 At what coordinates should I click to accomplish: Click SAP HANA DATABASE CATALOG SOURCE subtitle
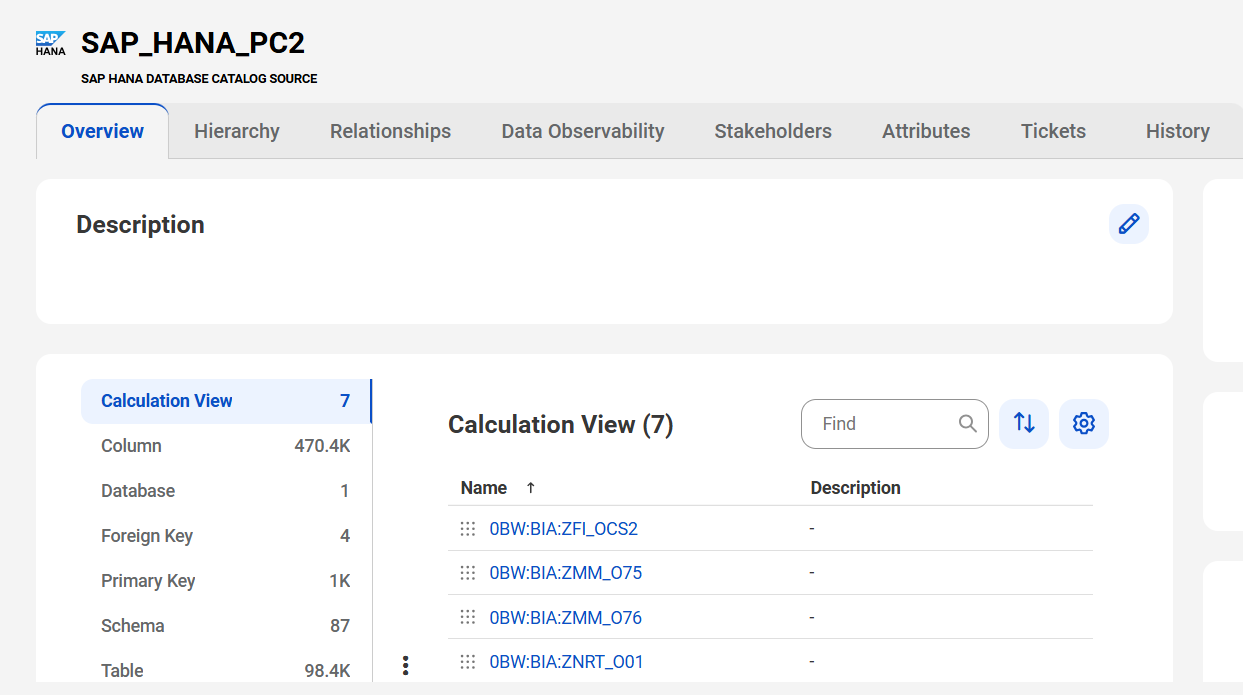click(x=199, y=78)
